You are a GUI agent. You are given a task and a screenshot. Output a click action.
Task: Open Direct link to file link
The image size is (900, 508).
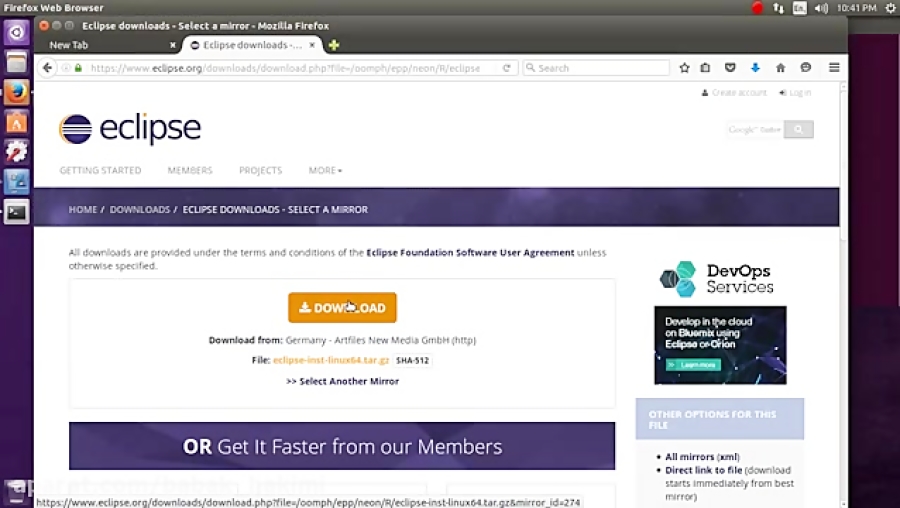pos(704,470)
